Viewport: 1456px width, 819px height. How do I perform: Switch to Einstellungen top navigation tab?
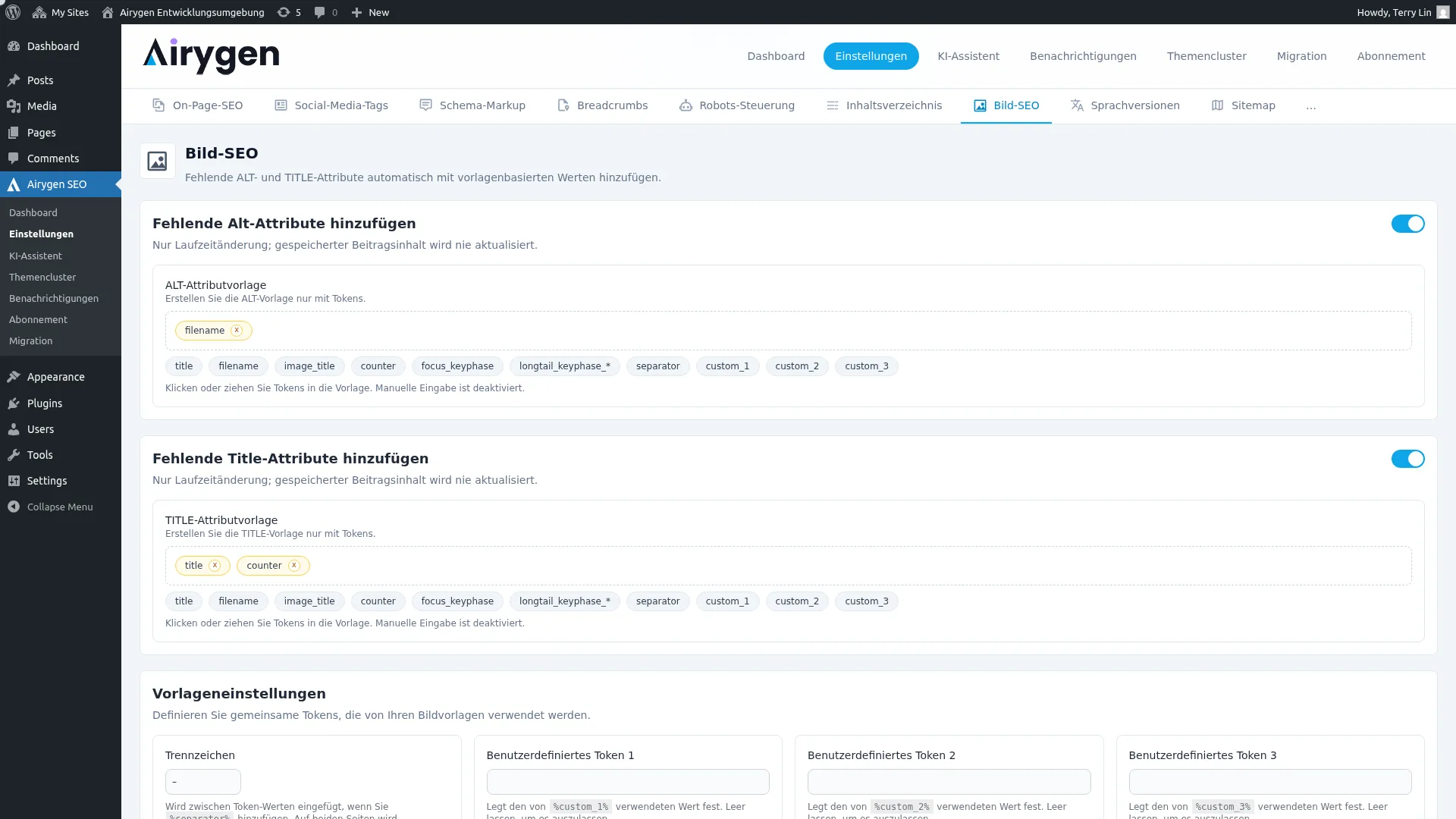(x=871, y=56)
